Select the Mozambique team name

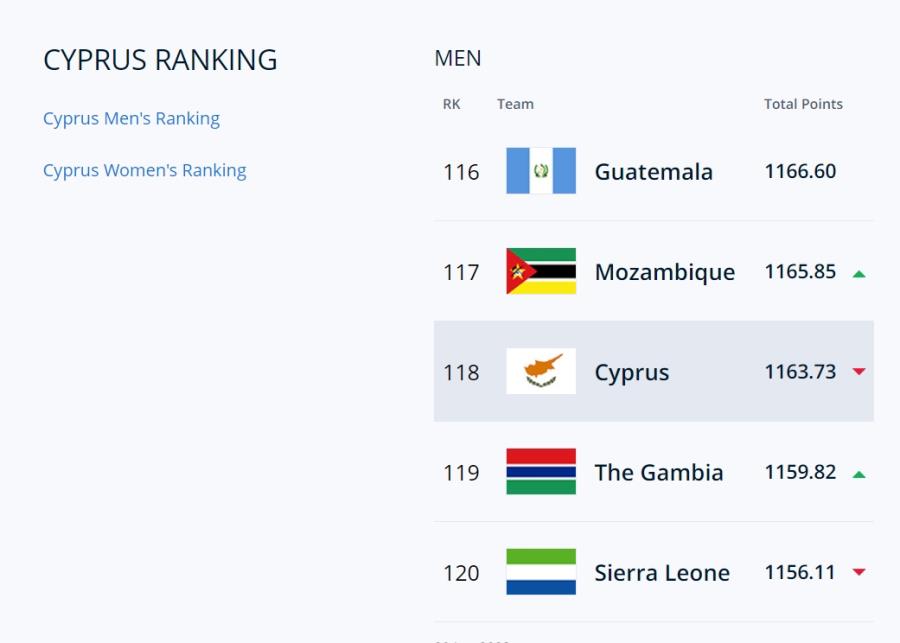coord(665,272)
